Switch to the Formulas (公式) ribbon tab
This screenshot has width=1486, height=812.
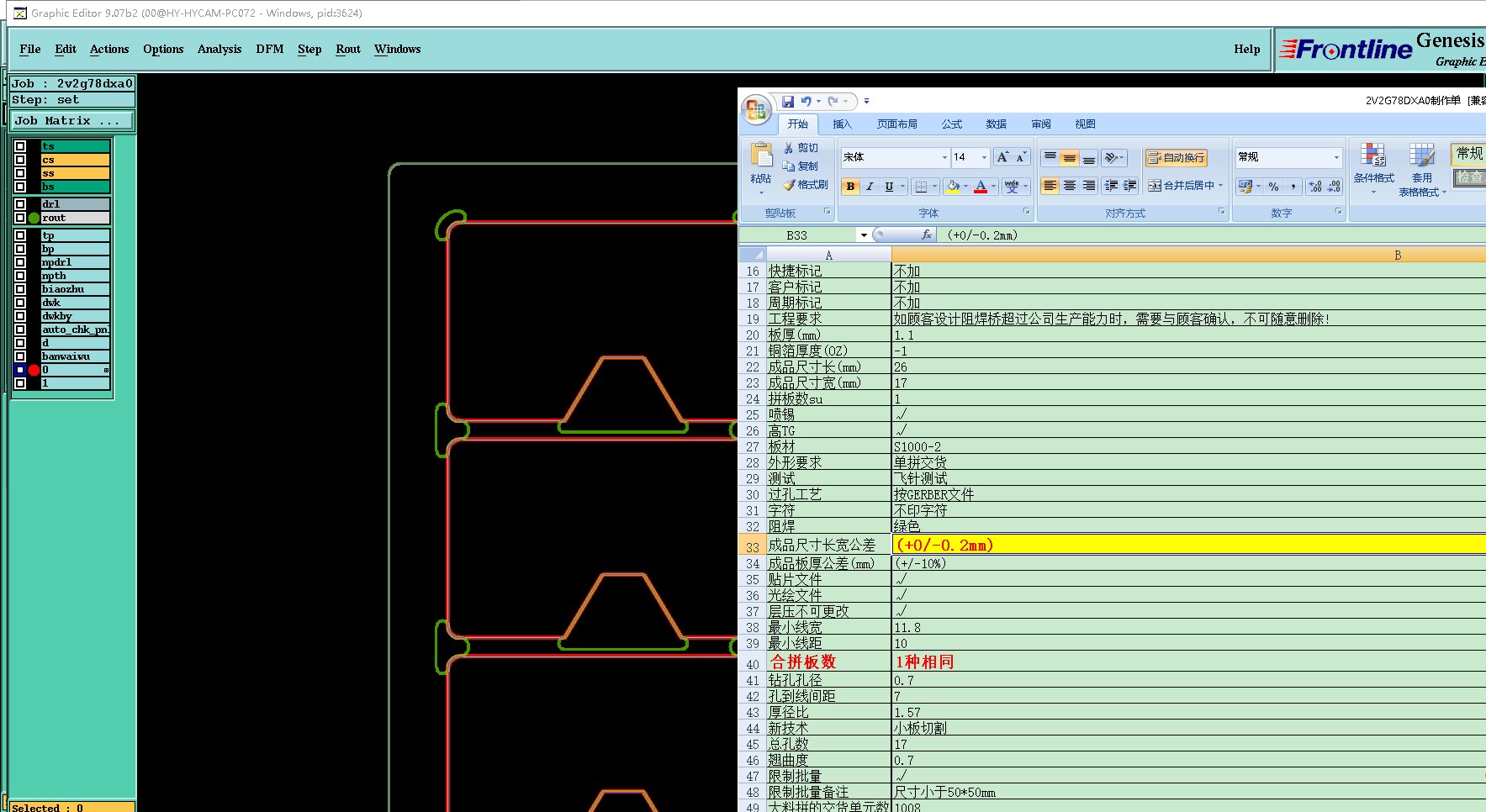pos(952,124)
